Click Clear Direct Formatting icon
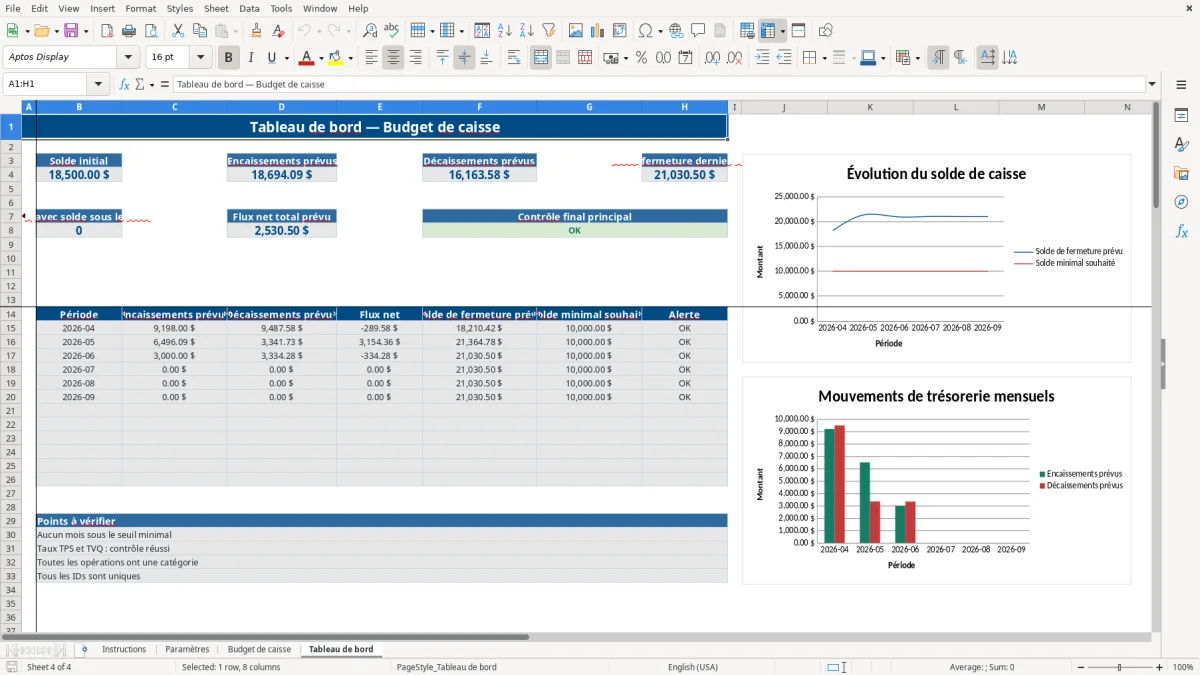The height and width of the screenshot is (675, 1200). tap(277, 31)
